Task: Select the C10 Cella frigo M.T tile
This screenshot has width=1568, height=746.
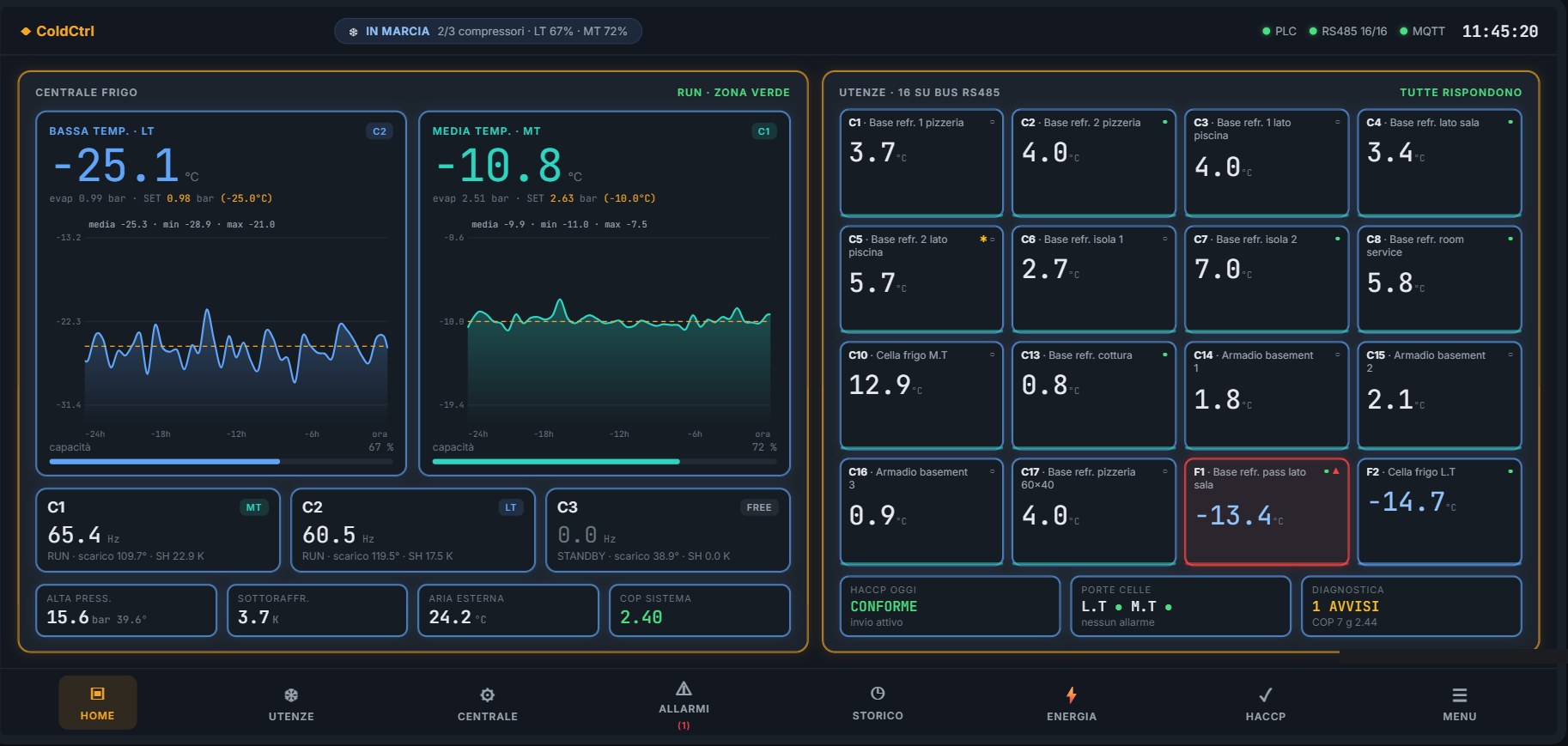Action: (x=921, y=396)
